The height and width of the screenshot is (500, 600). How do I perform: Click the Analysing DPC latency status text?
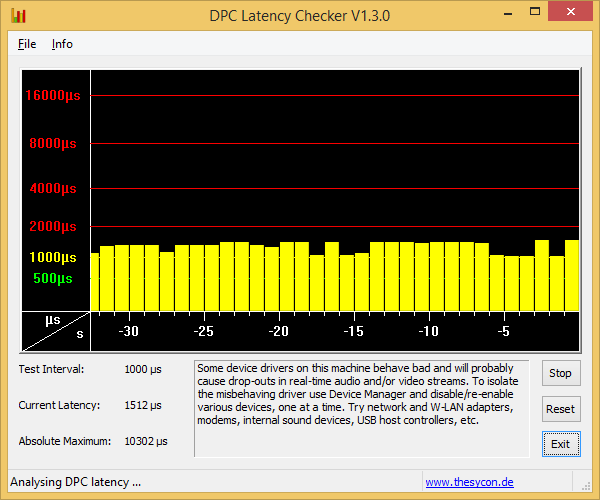[x=76, y=482]
